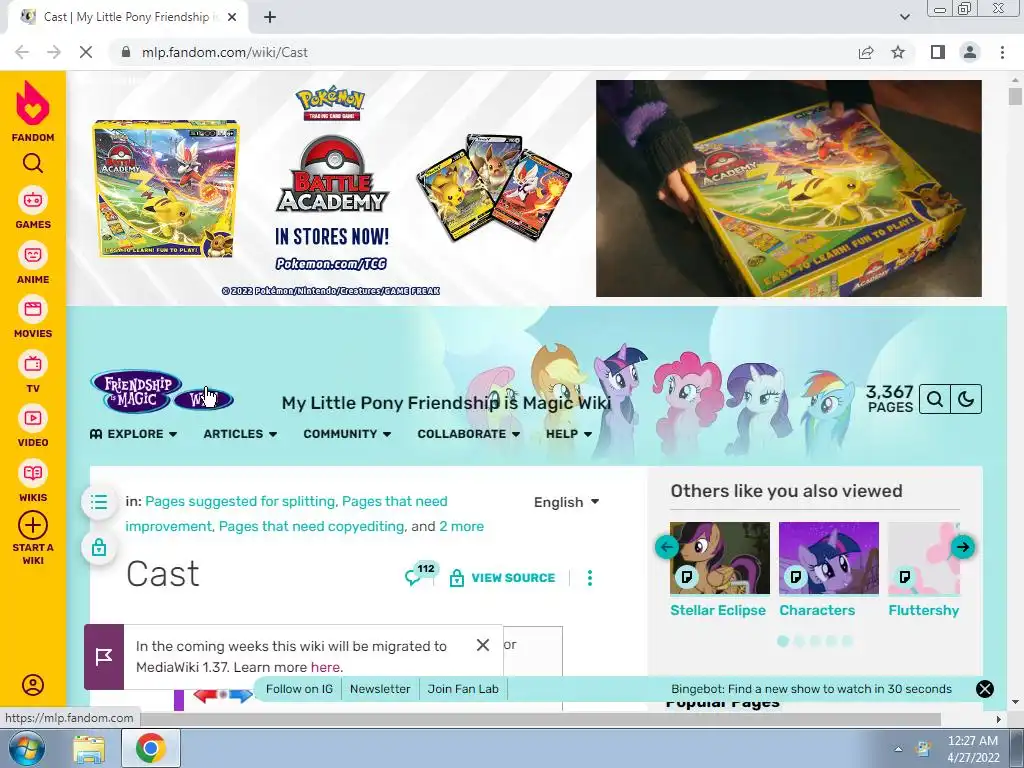Click the Friendship is Magic Wiki logo
Screen dimensions: 1024x768
point(161,391)
